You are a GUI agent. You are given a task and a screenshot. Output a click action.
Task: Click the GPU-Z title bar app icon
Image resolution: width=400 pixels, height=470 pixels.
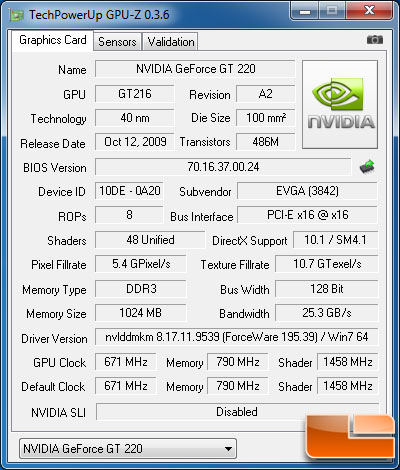click(17, 15)
